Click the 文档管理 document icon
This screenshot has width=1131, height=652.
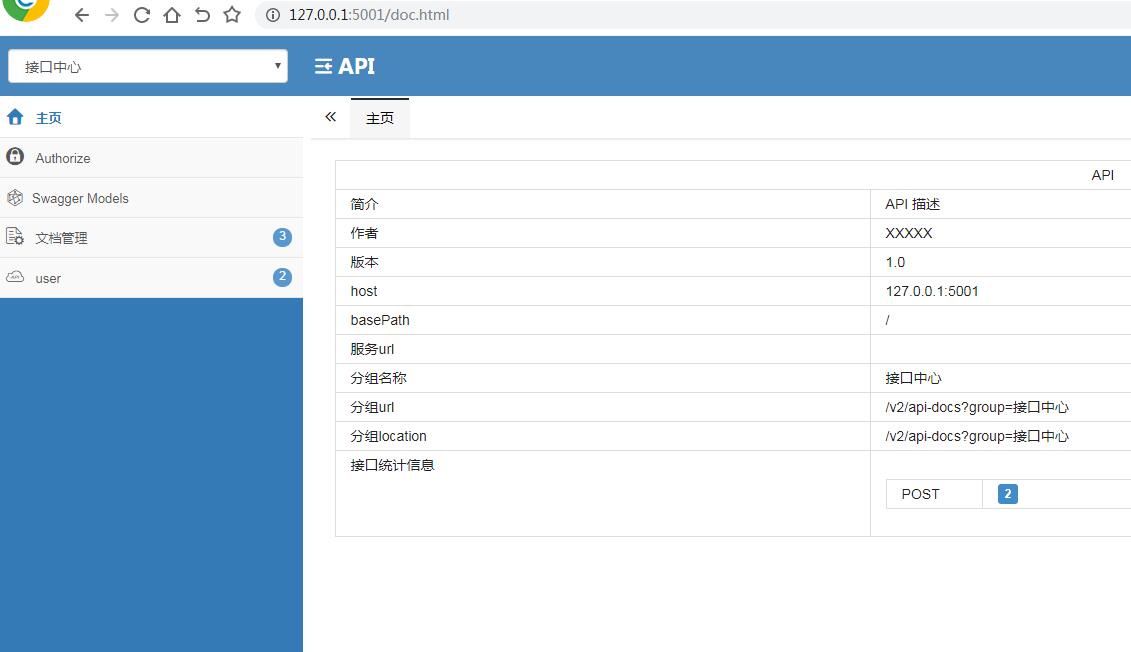pos(15,237)
